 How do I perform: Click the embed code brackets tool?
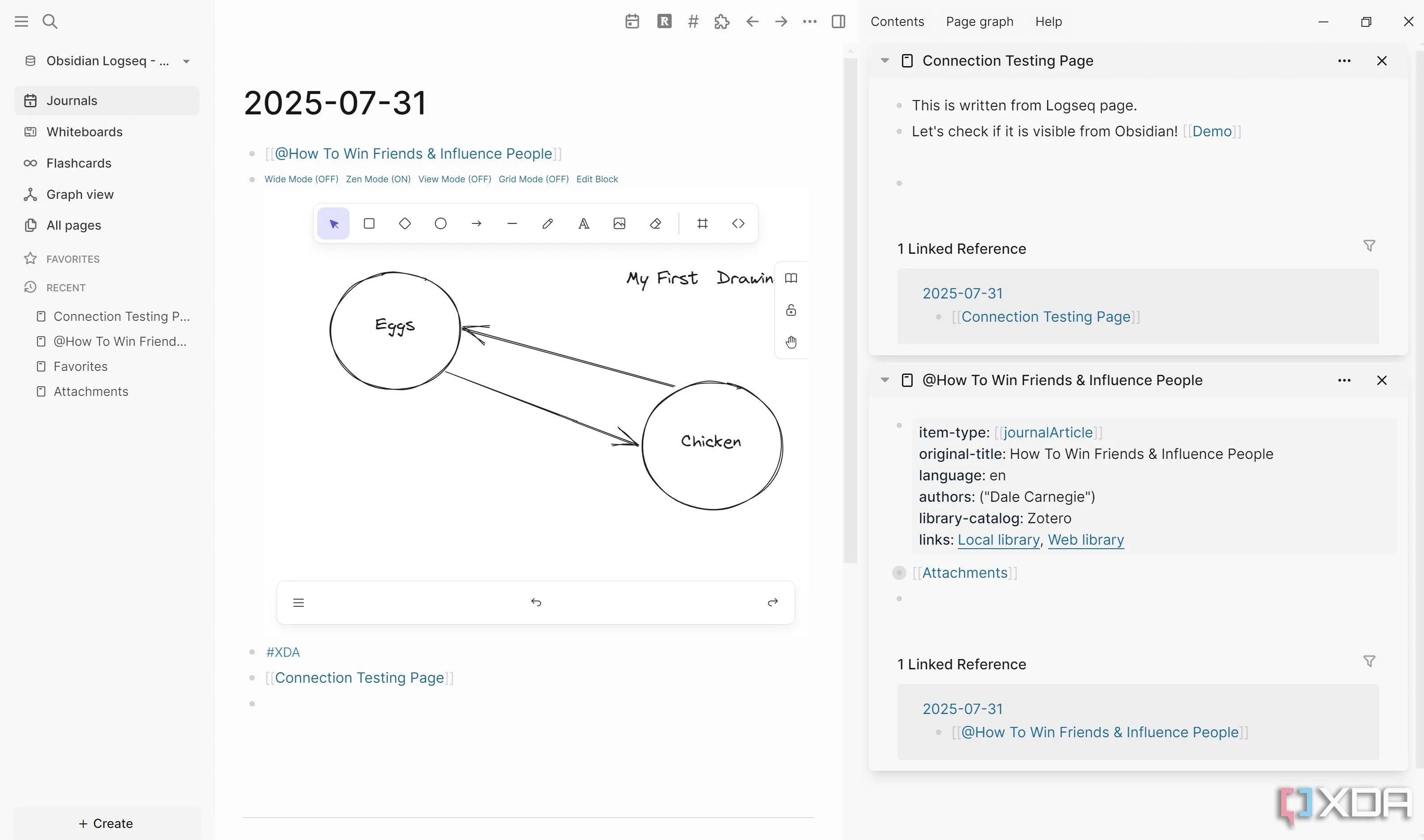click(x=738, y=223)
